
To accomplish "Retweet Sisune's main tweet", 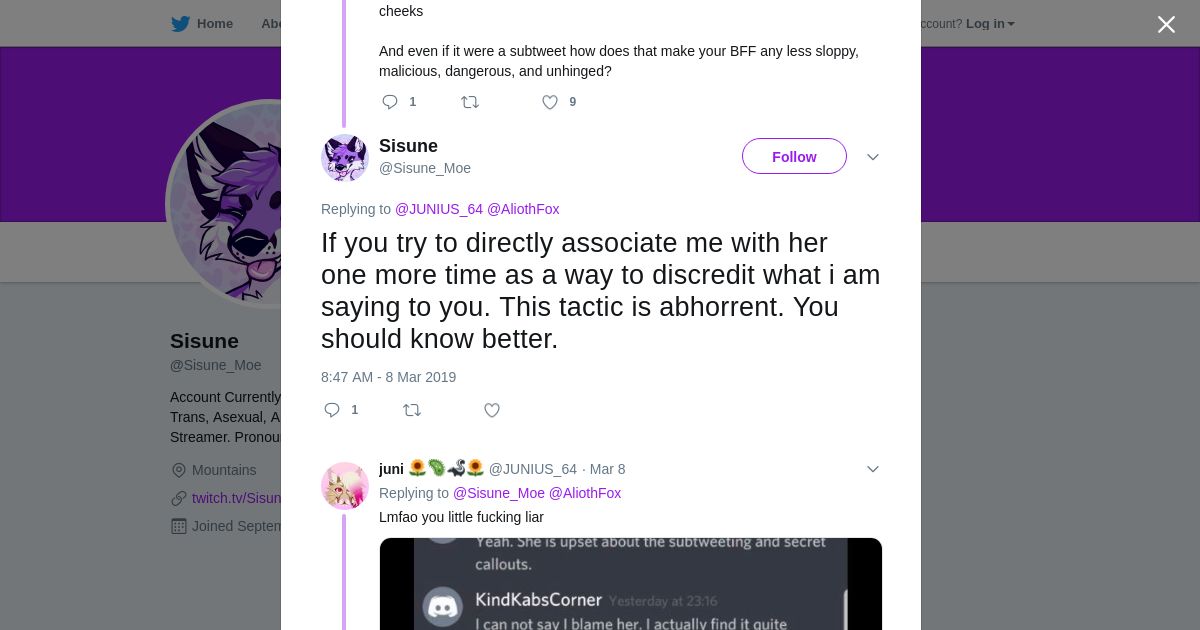I will [412, 410].
